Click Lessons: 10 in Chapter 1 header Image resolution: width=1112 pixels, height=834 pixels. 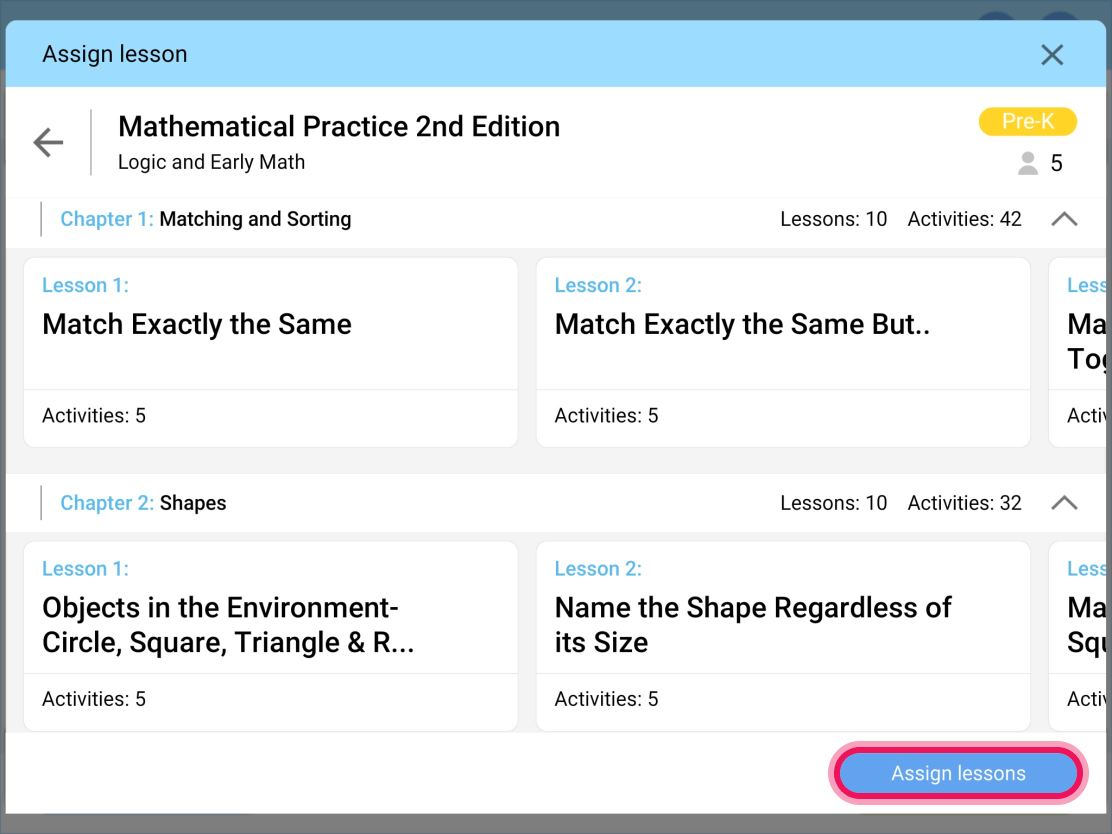833,219
